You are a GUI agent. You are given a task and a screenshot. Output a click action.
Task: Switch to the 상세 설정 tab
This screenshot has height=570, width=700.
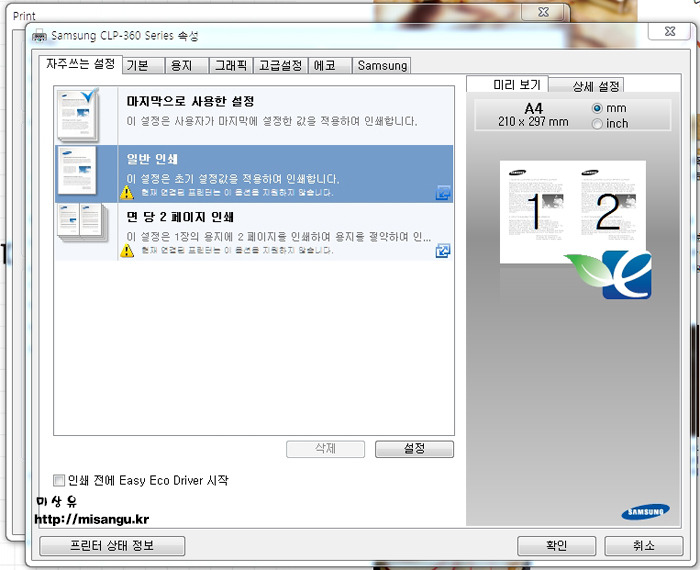(586, 85)
